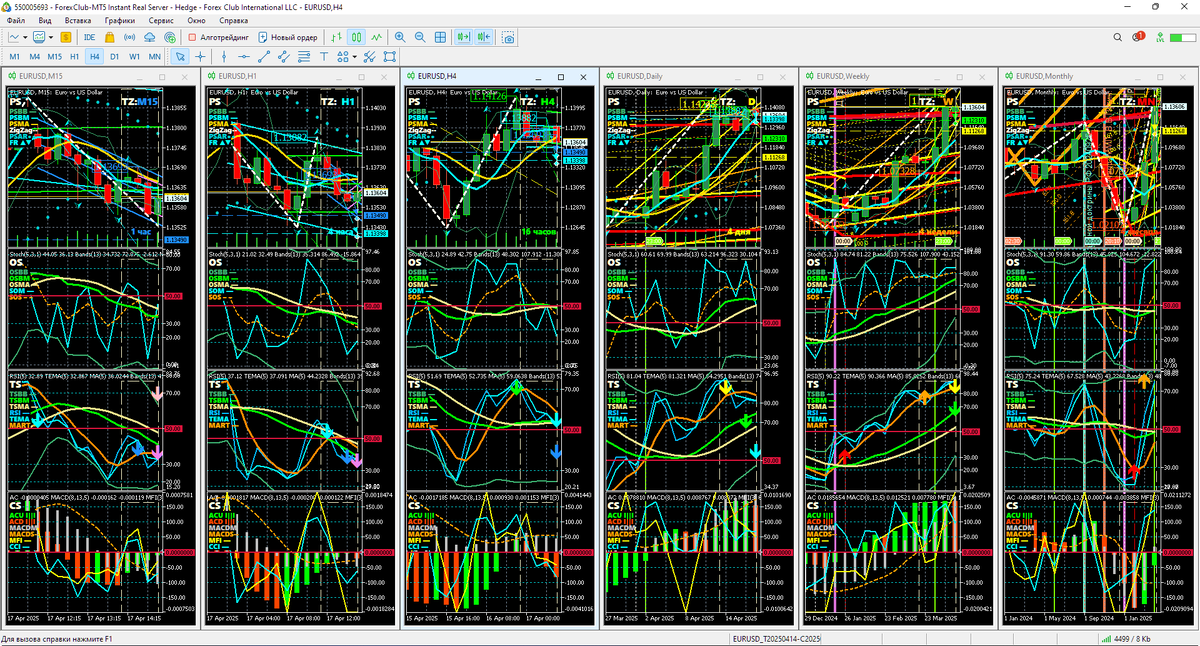Click the delete objects tool icon
This screenshot has width=1200, height=646.
click(x=369, y=57)
